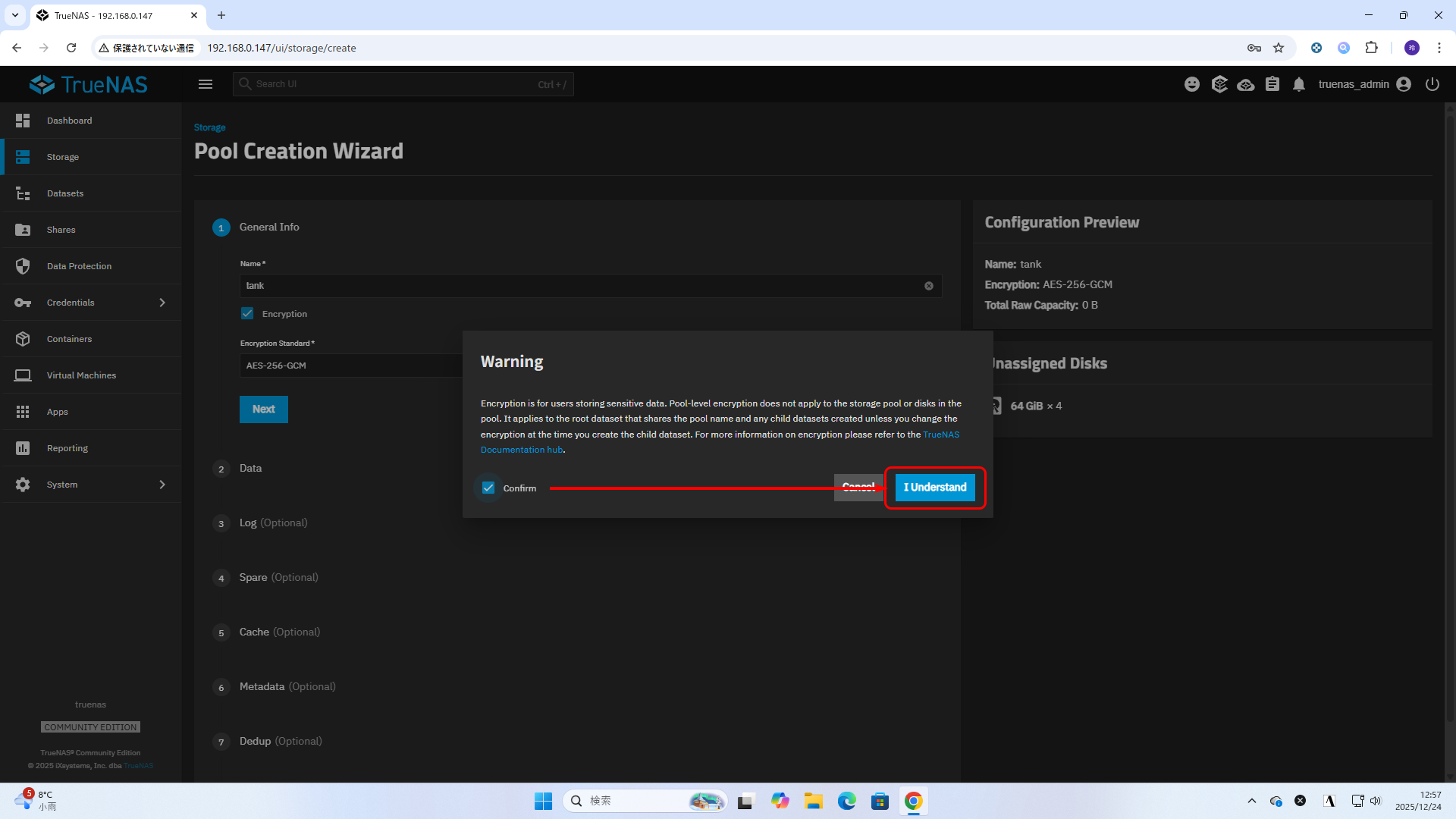Viewport: 1456px width, 819px height.
Task: Click the power icon in header
Action: click(1432, 84)
